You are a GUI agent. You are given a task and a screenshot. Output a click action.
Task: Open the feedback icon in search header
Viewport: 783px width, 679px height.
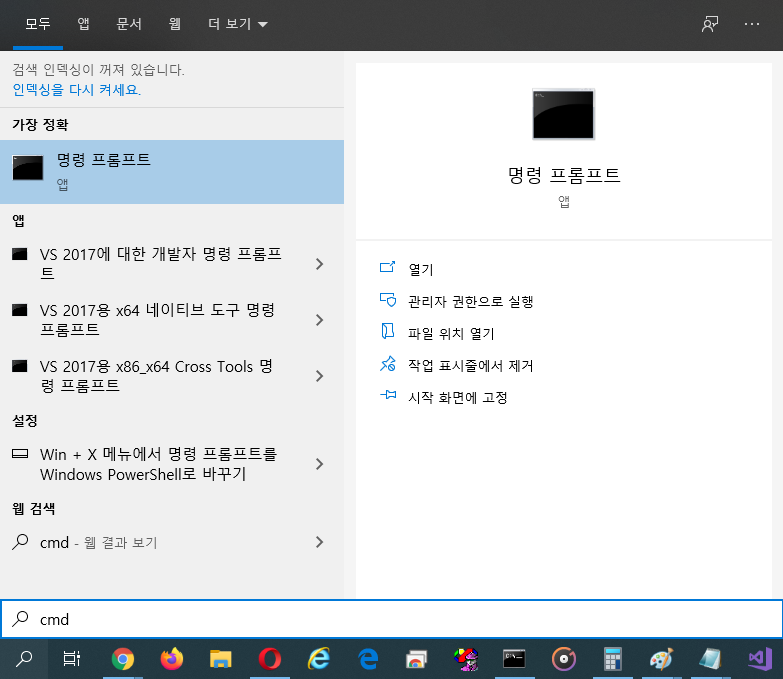click(710, 24)
